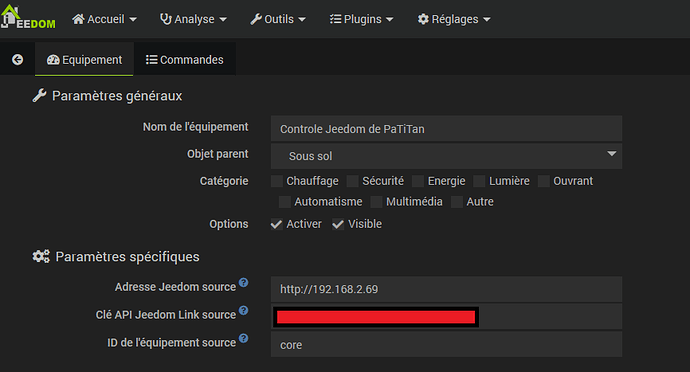Uncheck the Activer checkbox
Screen dimensions: 690x372
(276, 224)
